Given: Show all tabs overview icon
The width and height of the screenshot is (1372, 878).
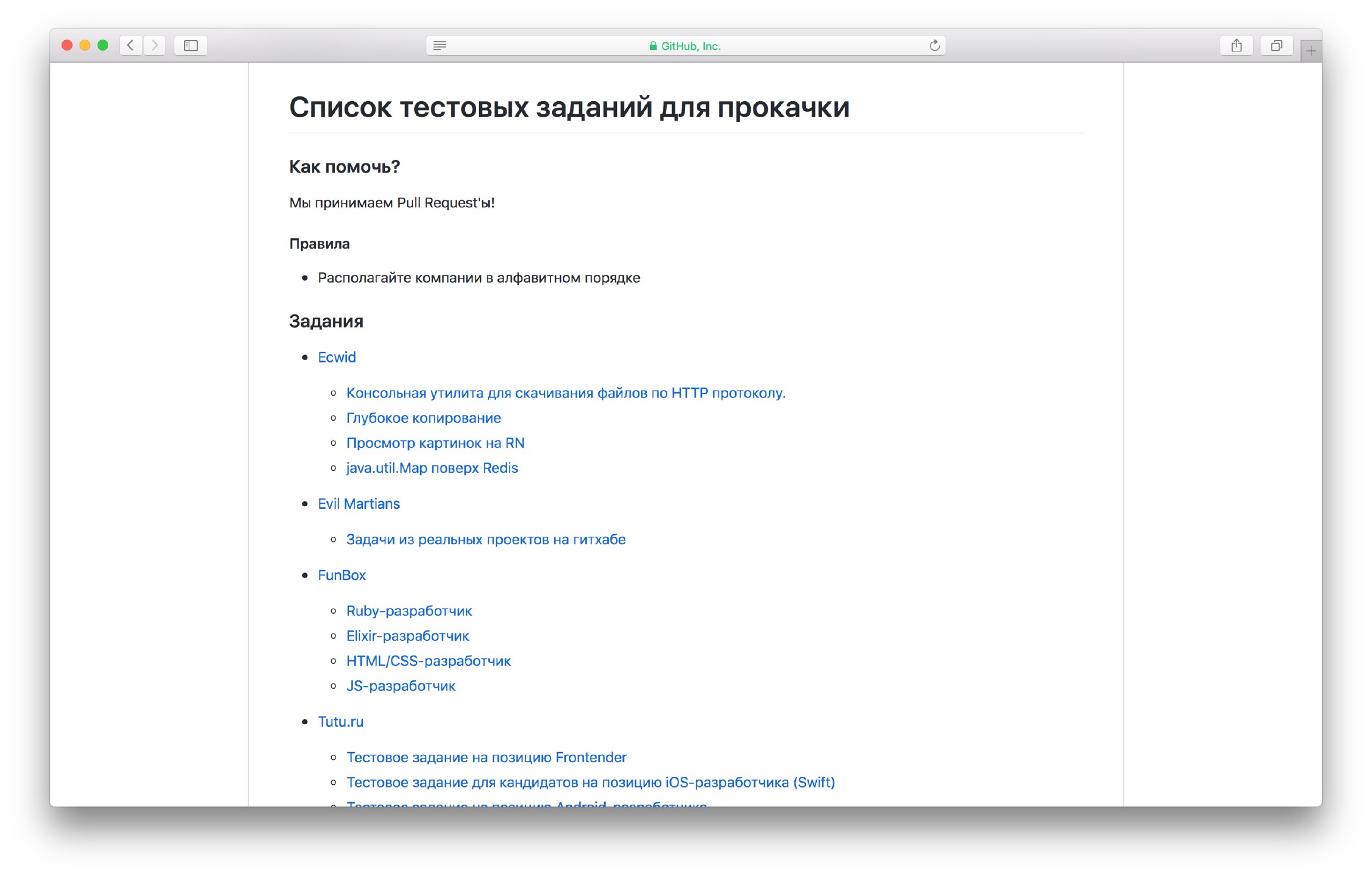Looking at the screenshot, I should [1276, 46].
